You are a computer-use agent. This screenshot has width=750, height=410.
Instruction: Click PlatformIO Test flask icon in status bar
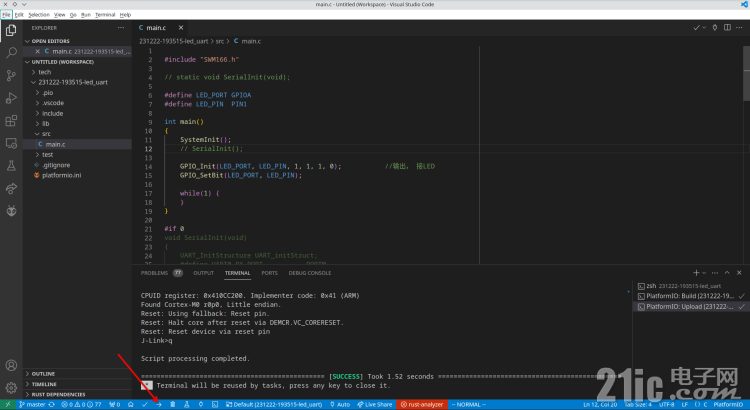coord(187,404)
